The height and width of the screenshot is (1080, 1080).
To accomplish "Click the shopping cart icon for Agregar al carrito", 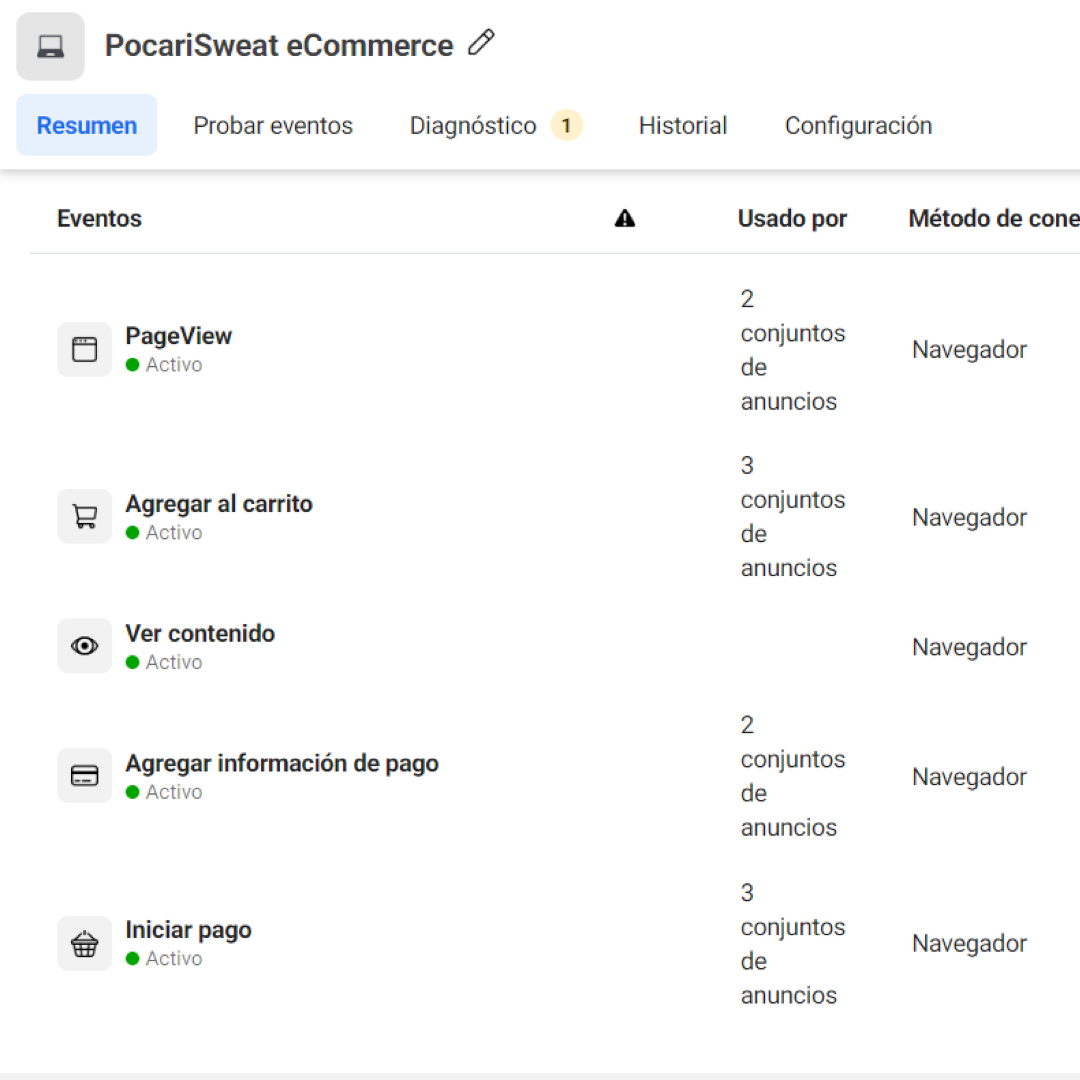I will pos(85,516).
